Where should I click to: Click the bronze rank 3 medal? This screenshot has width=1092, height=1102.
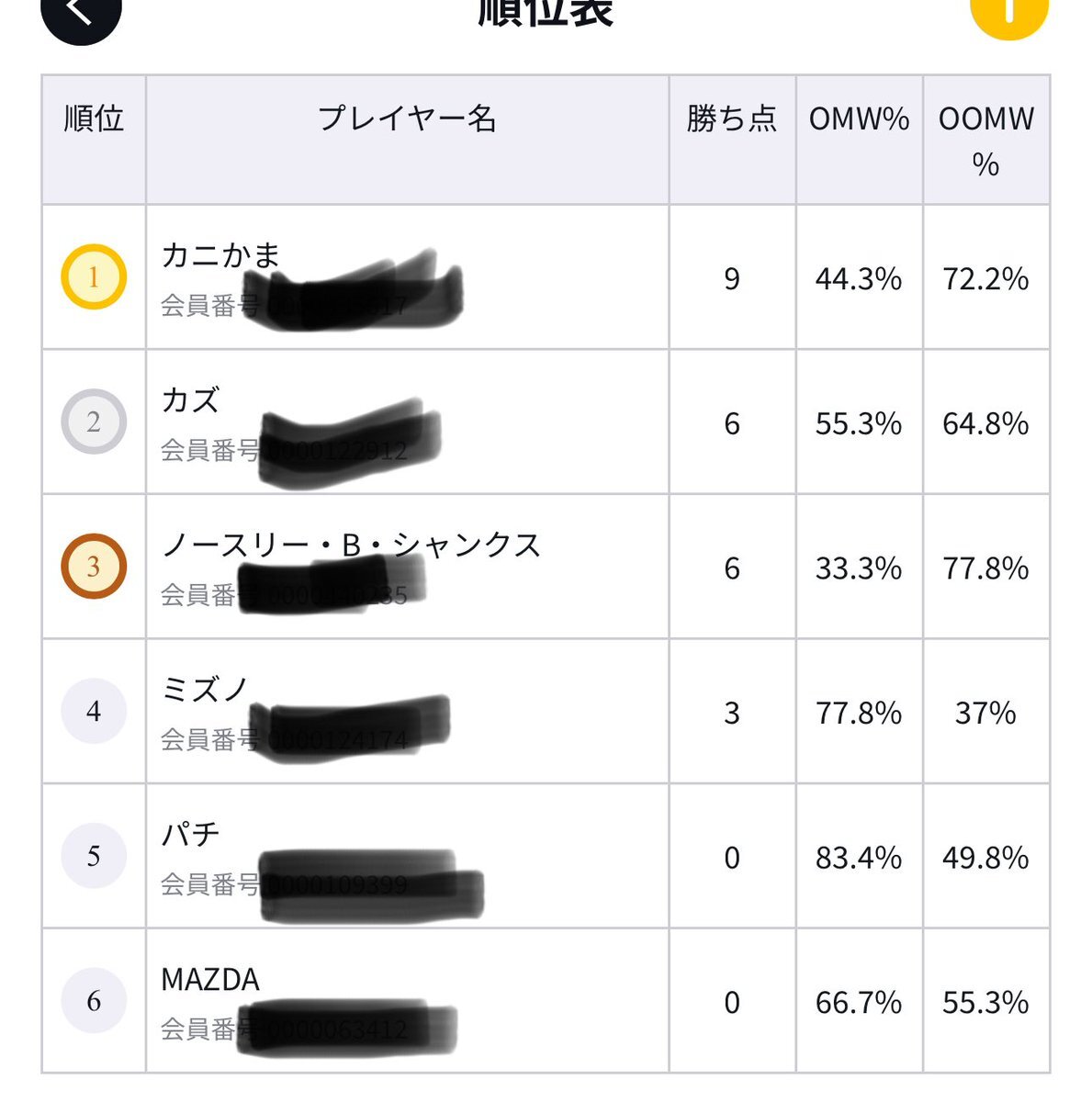(94, 567)
